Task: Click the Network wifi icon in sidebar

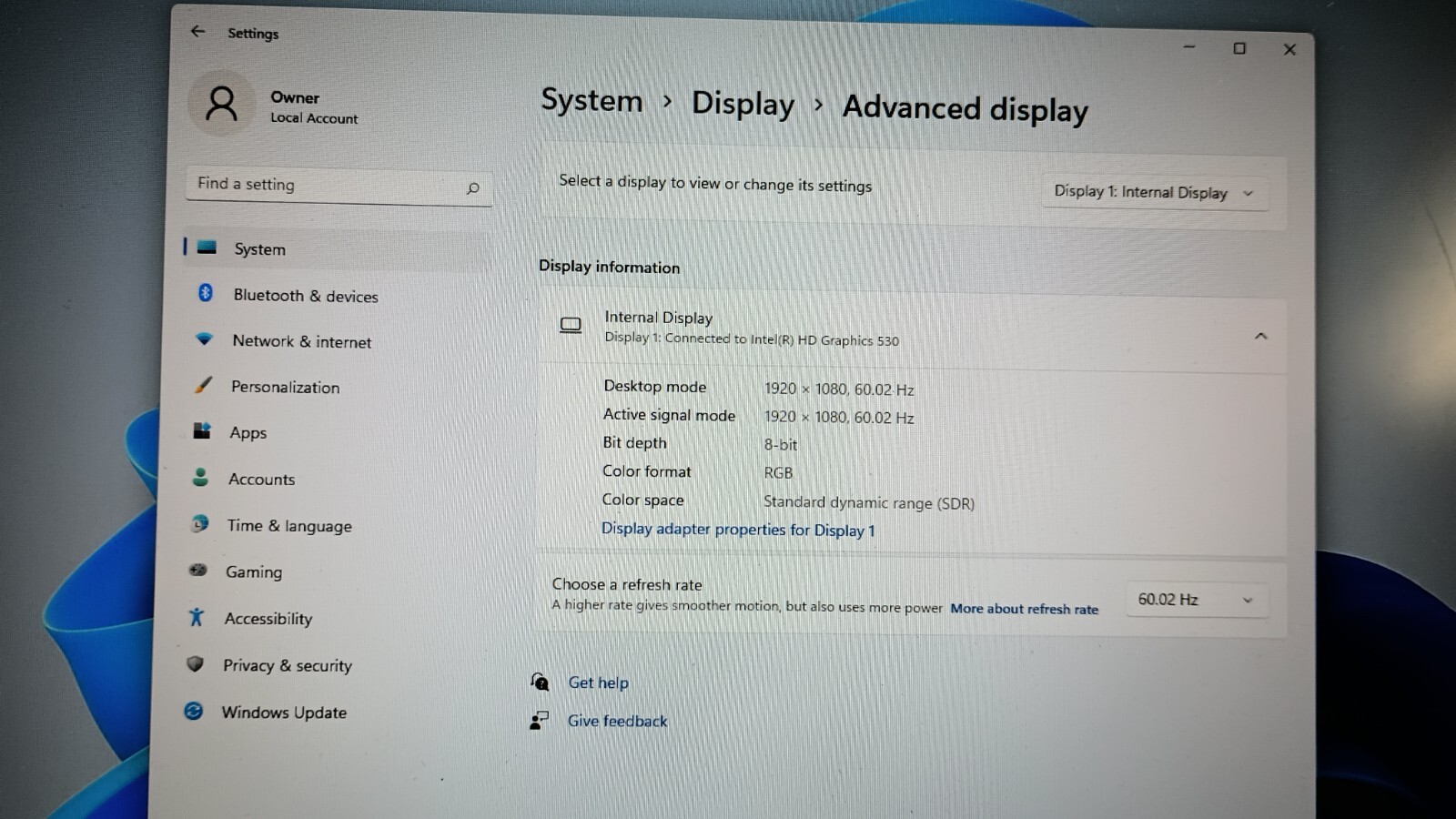Action: tap(204, 339)
